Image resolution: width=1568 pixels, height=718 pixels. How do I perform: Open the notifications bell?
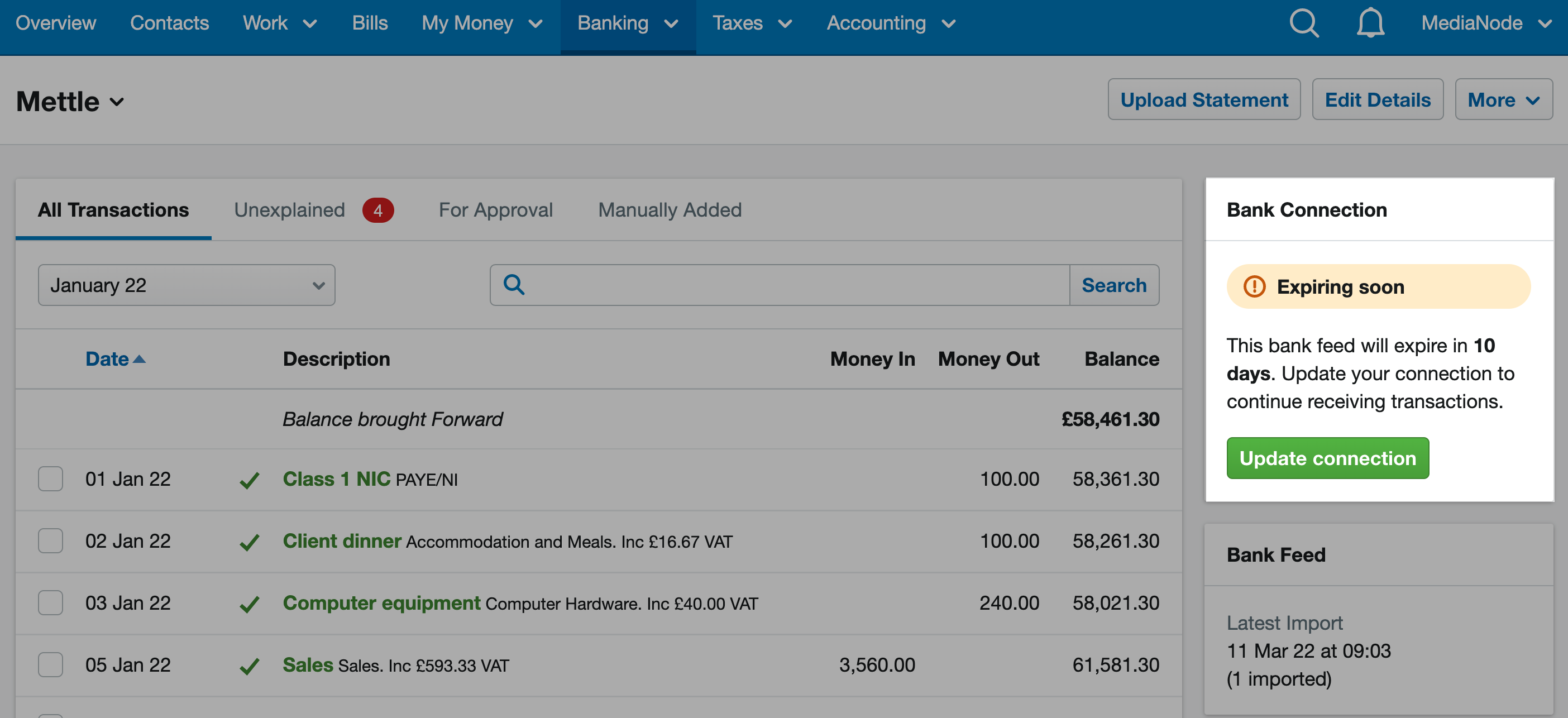tap(1370, 23)
